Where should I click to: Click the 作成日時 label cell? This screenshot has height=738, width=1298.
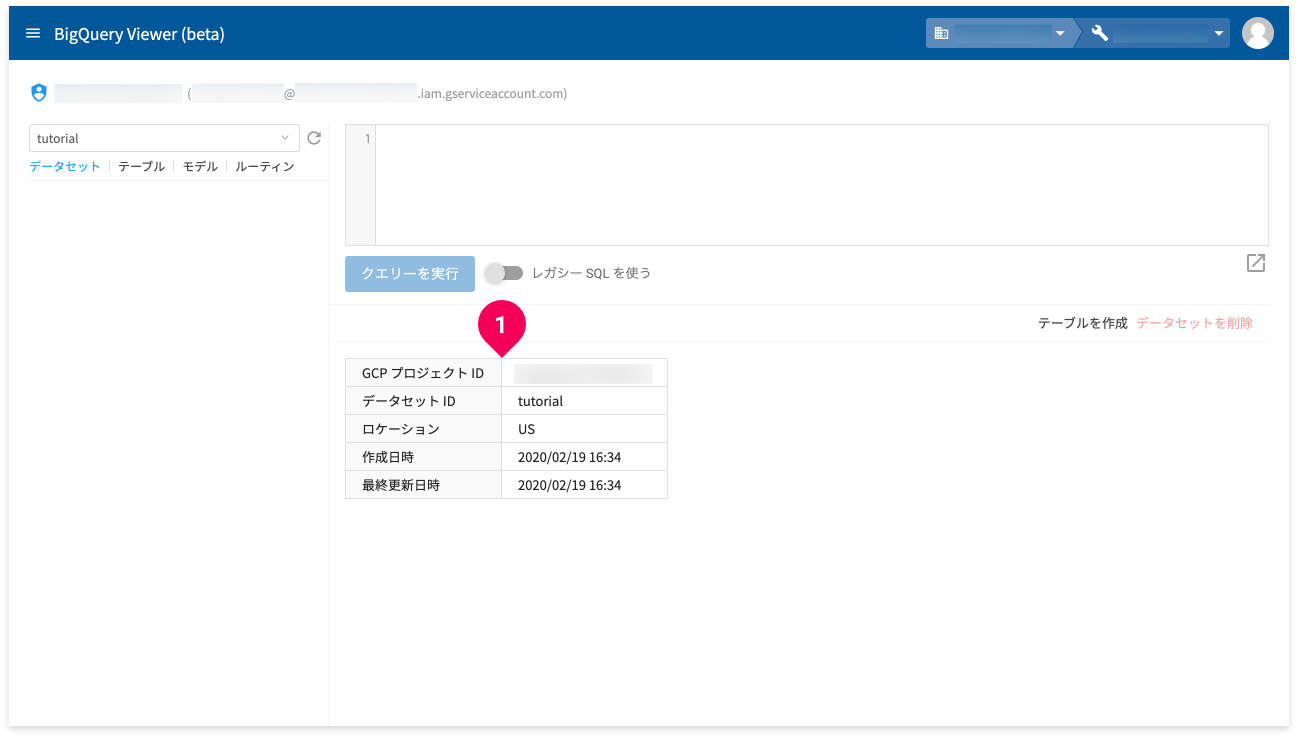tap(423, 457)
